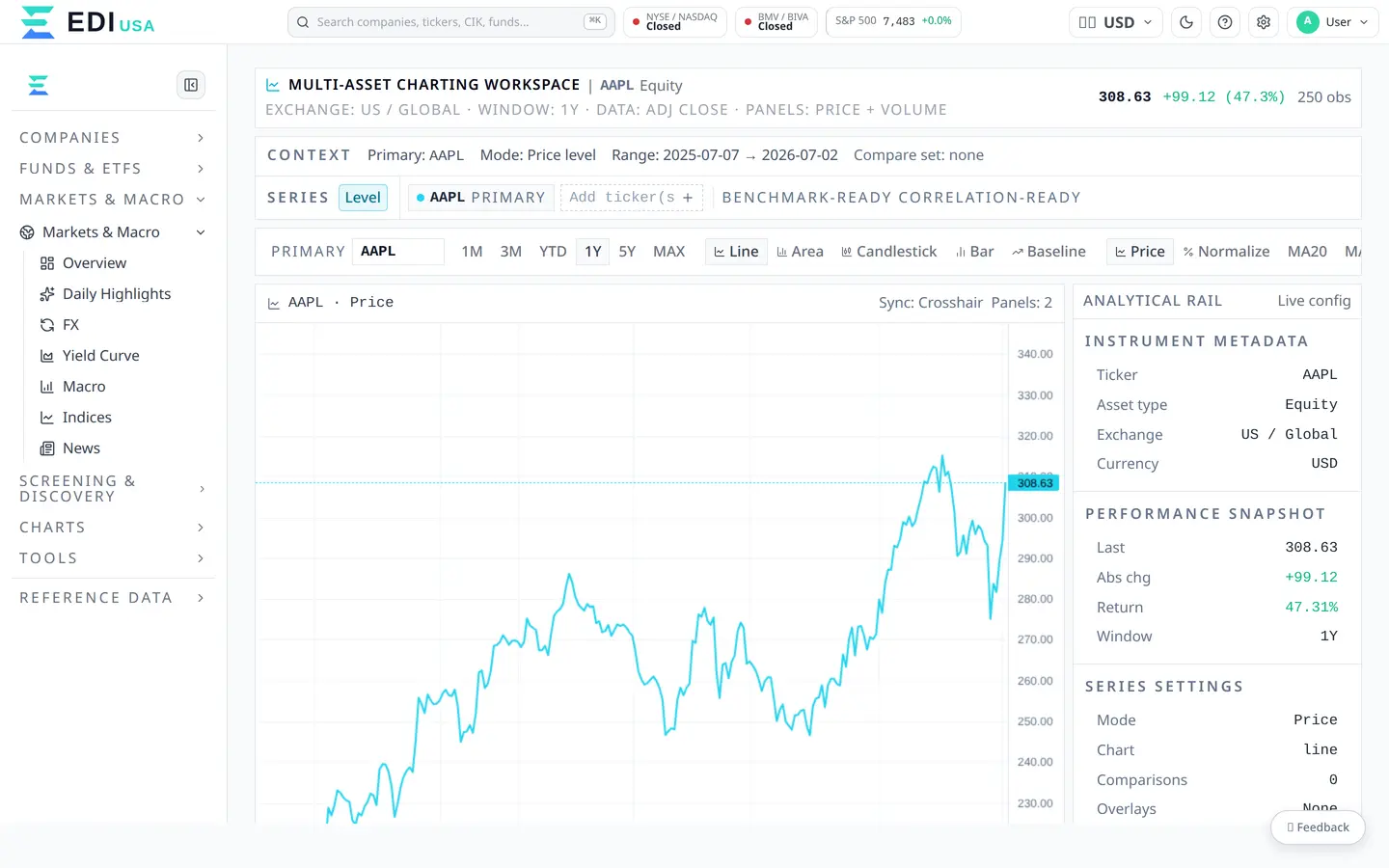Click the Indices line-chart icon
Viewport: 1389px width, 868px height.
click(47, 418)
